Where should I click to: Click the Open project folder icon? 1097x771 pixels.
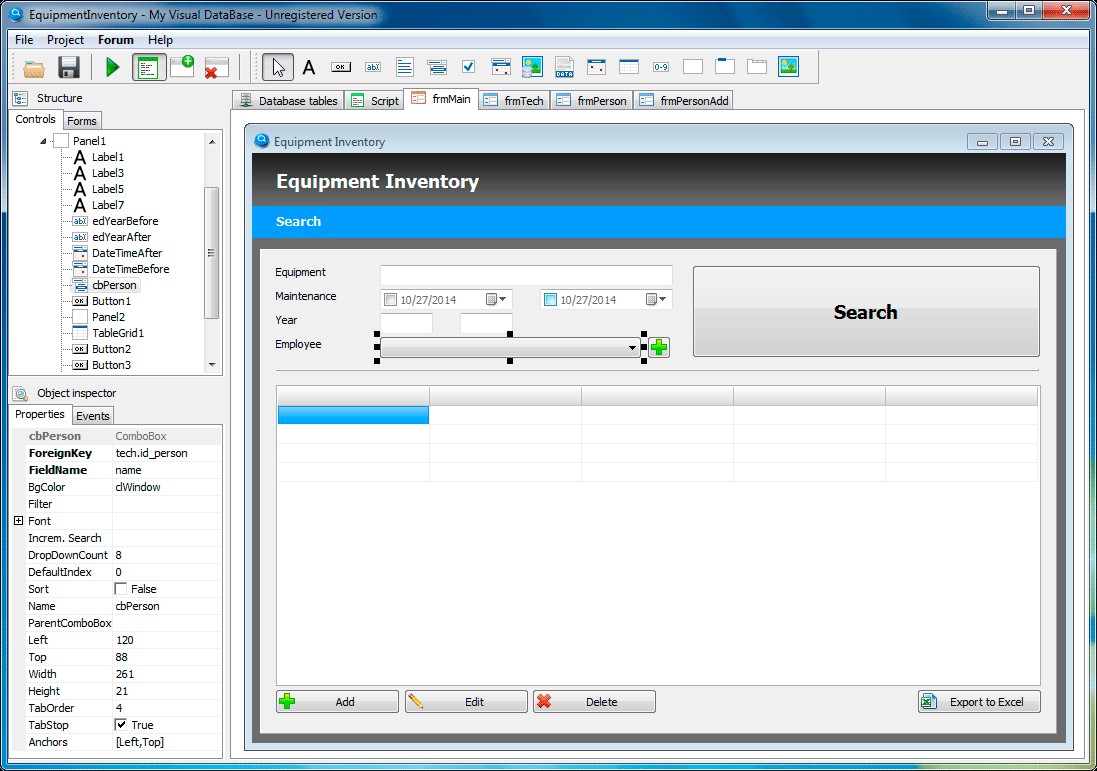tap(35, 68)
